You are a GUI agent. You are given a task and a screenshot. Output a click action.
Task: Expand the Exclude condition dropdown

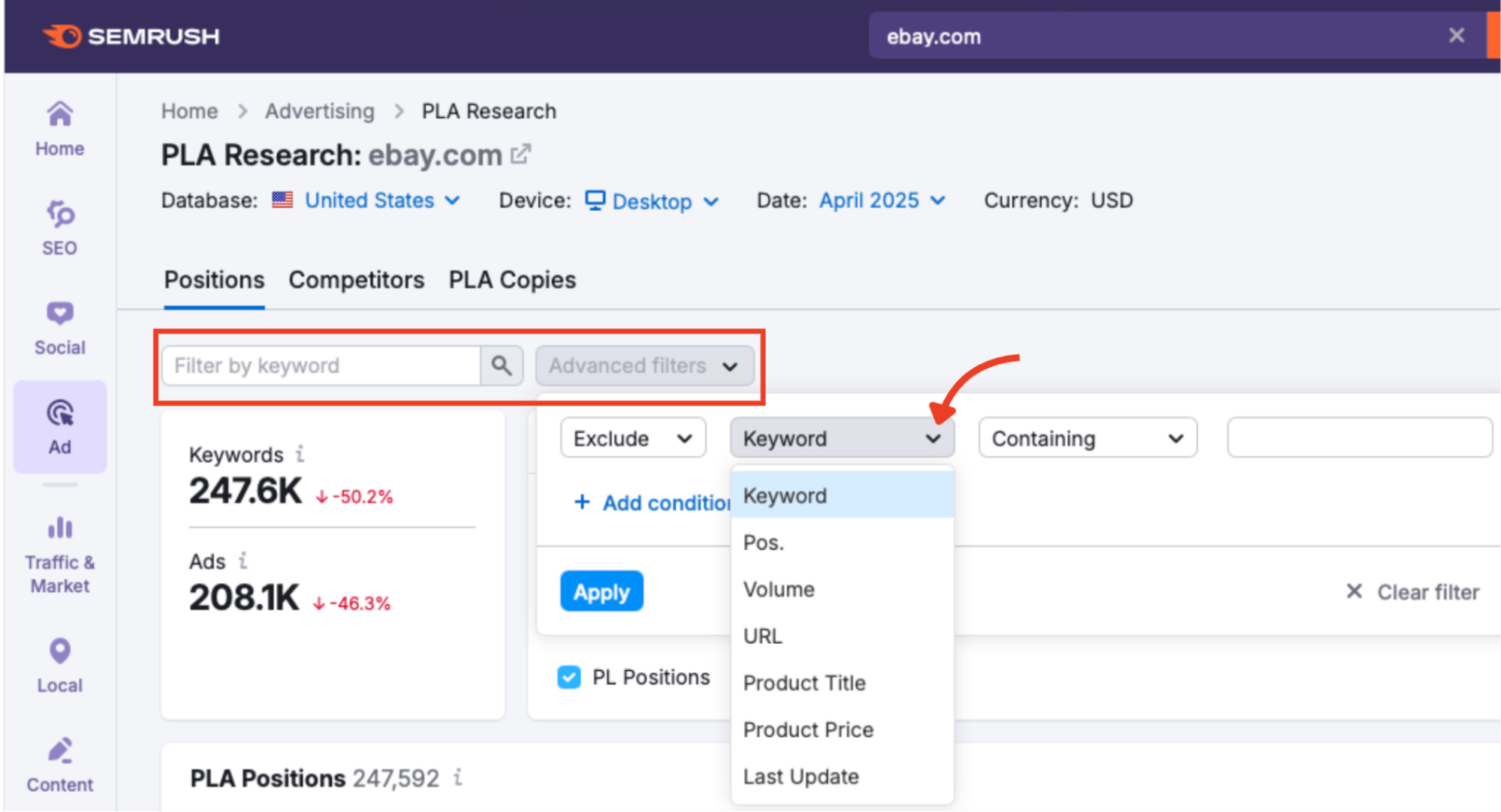pos(632,438)
